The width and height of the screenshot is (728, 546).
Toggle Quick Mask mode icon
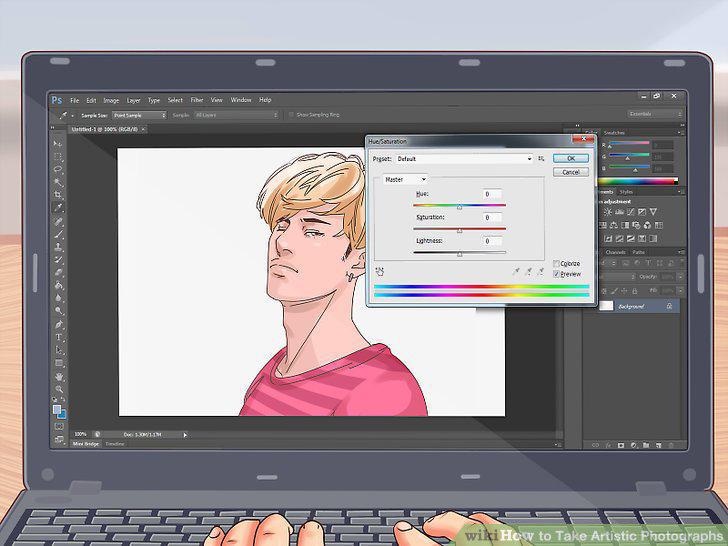pyautogui.click(x=59, y=426)
